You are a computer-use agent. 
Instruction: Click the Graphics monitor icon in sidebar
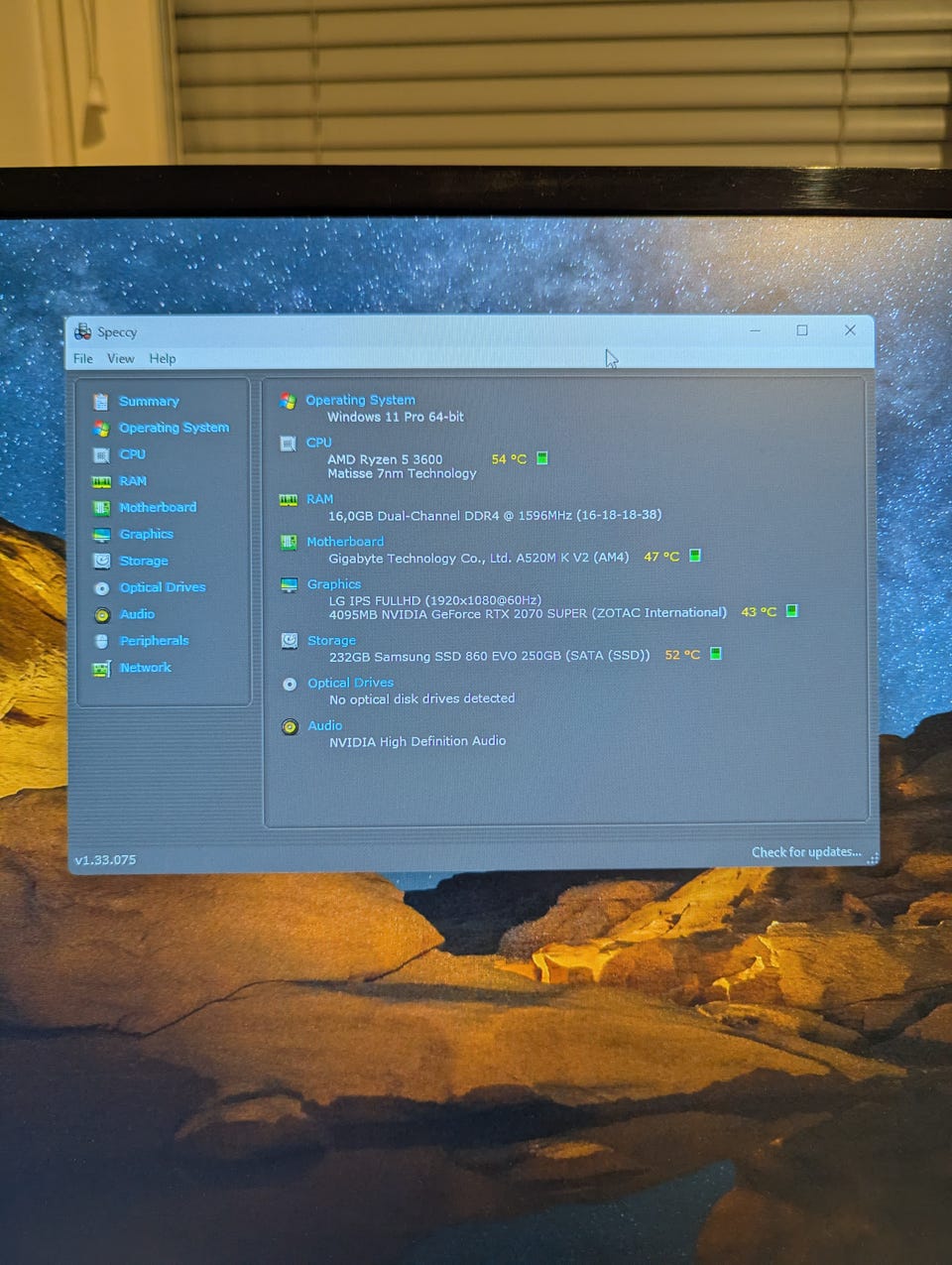[x=101, y=535]
